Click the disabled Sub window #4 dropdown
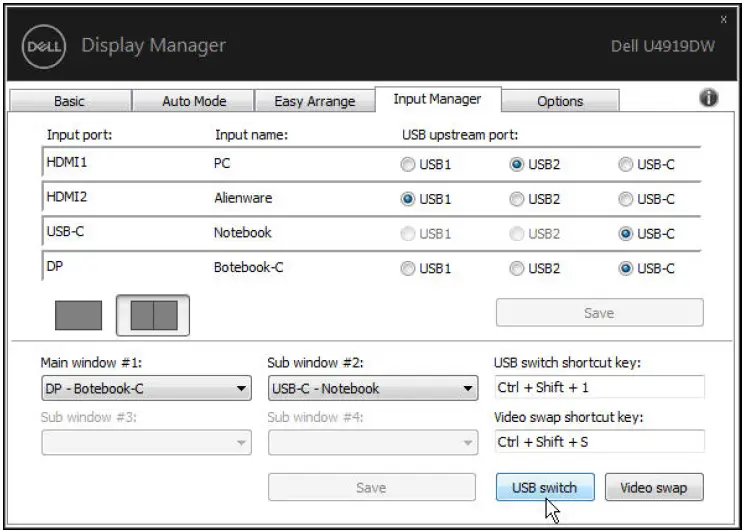Screen dimensions: 745x531 pyautogui.click(x=373, y=443)
